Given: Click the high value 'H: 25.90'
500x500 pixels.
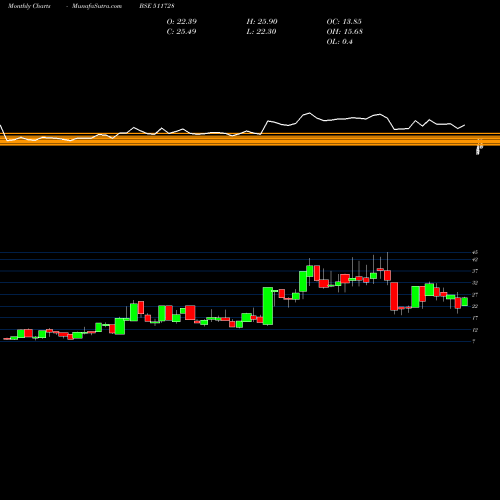Looking at the screenshot, I should click(x=262, y=21).
